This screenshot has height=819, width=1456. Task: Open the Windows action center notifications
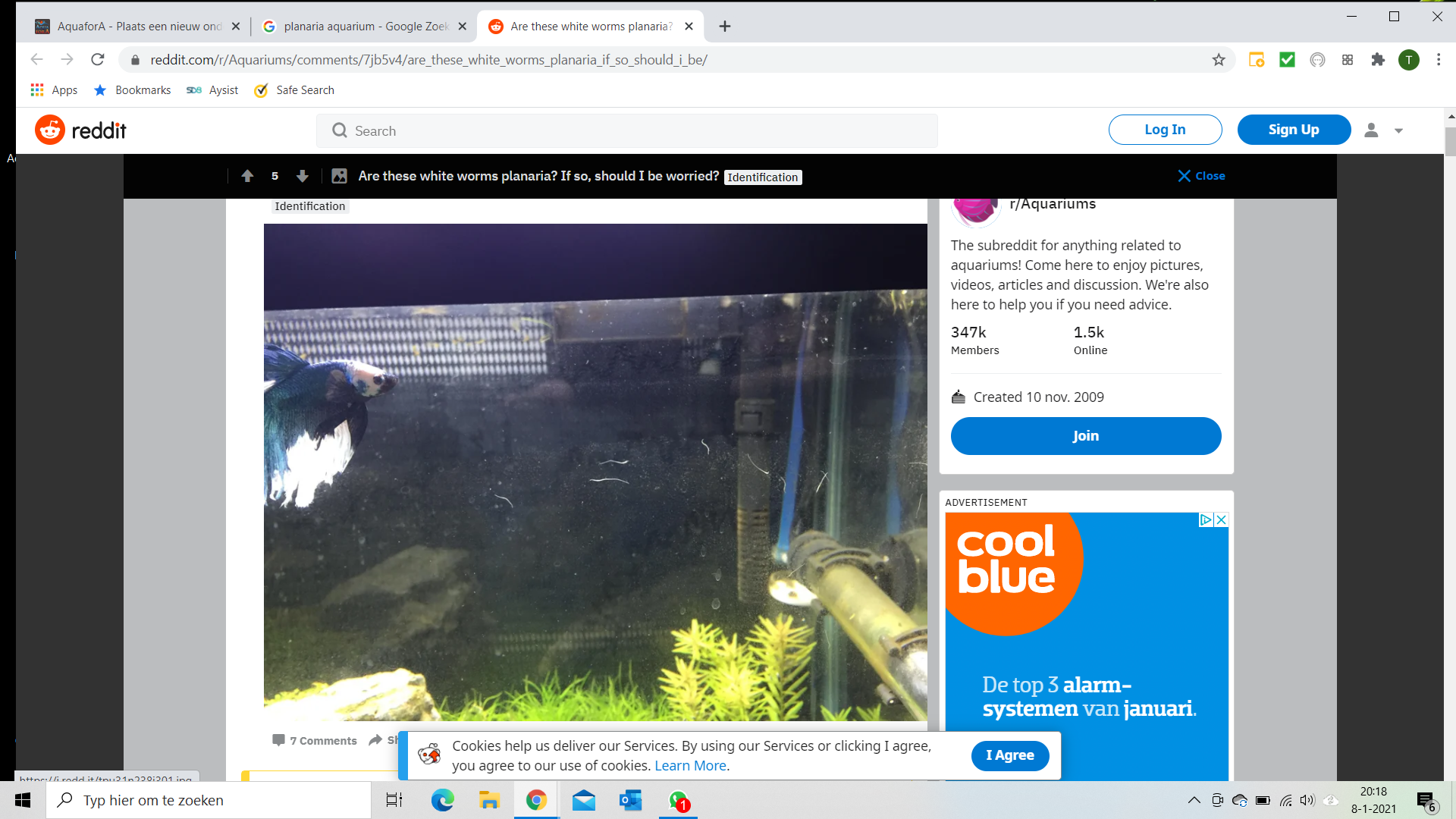[x=1426, y=801]
